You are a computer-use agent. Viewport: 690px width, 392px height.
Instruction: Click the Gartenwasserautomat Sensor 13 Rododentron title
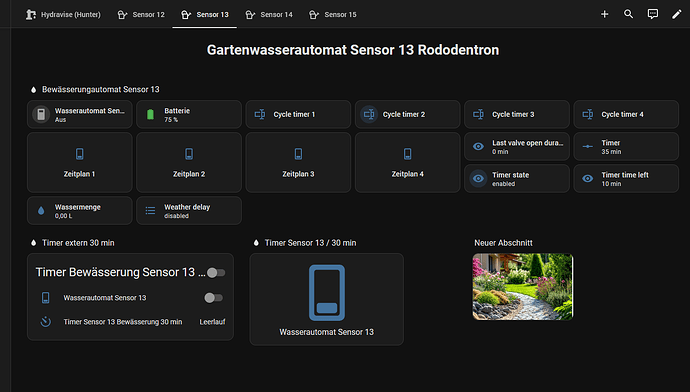(353, 50)
